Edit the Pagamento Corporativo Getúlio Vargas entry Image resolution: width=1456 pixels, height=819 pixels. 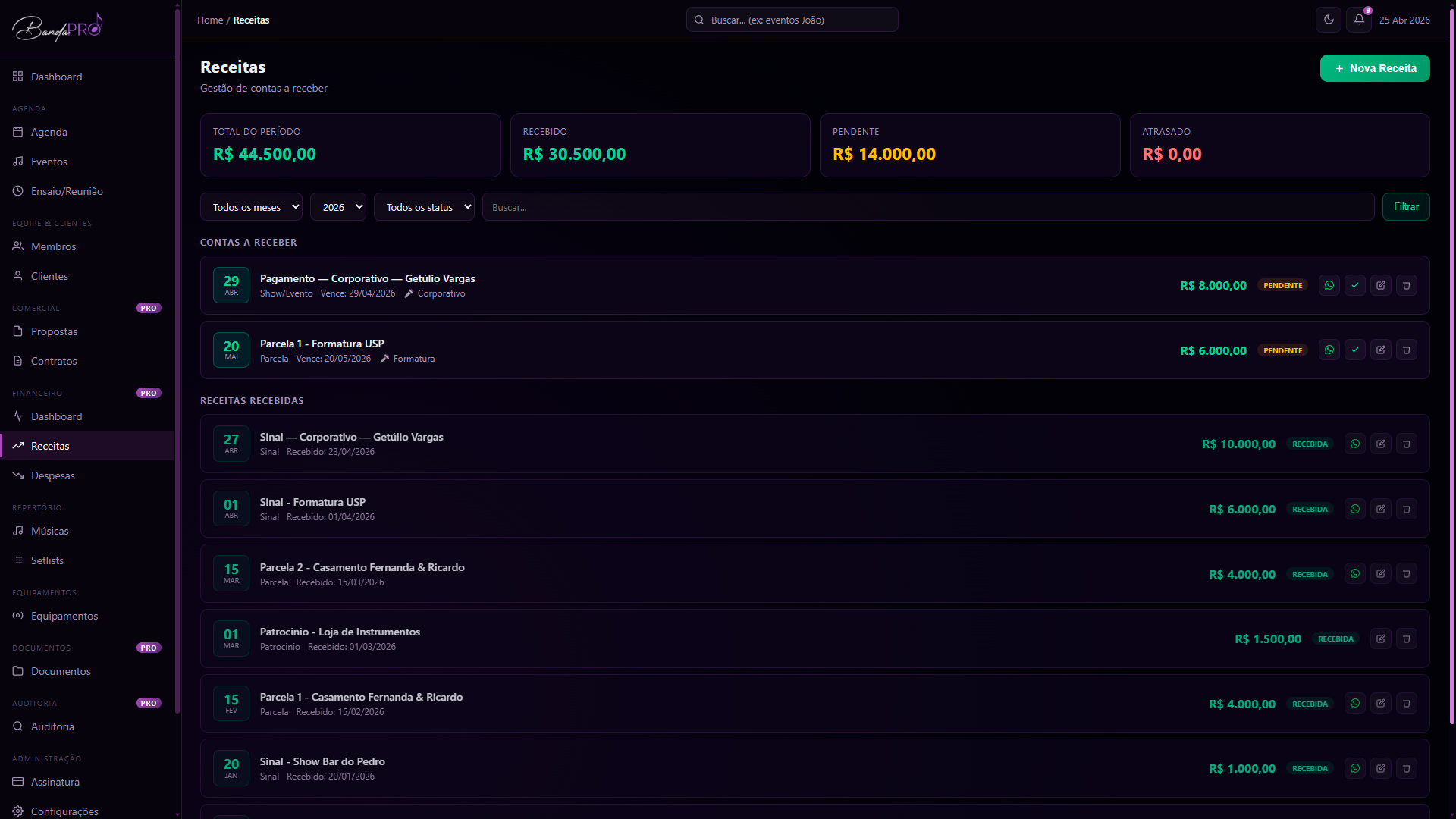(x=1381, y=285)
